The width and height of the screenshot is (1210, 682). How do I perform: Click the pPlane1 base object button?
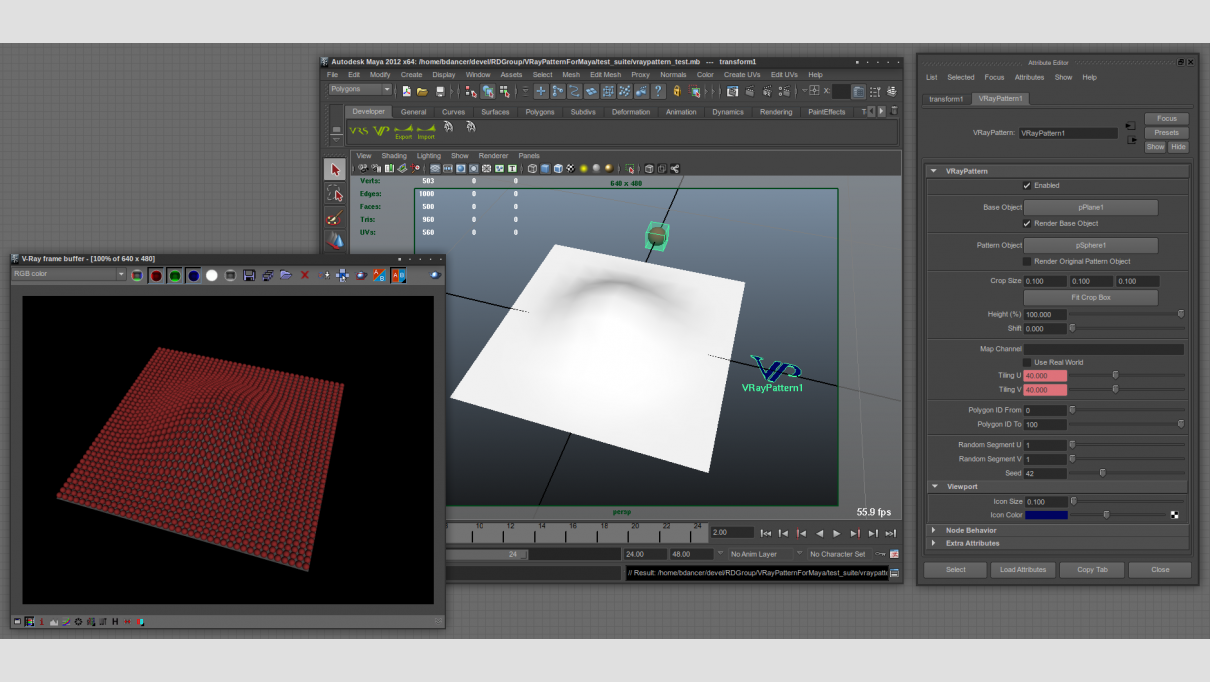pos(1091,208)
